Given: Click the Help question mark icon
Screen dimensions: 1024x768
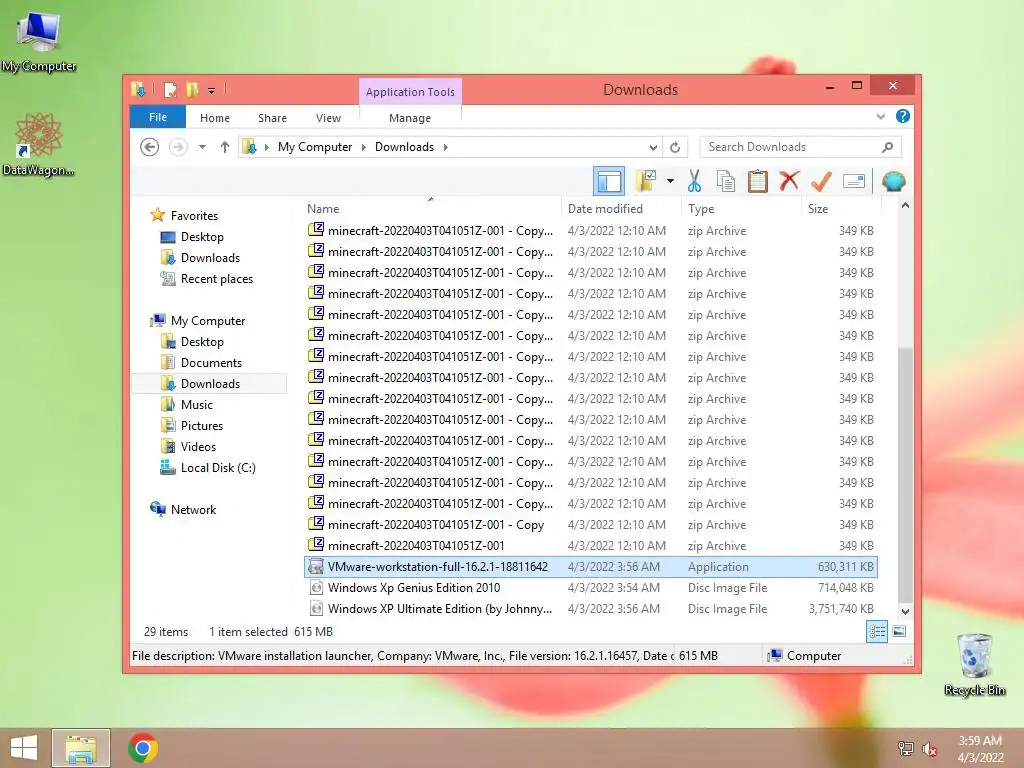Looking at the screenshot, I should point(903,116).
